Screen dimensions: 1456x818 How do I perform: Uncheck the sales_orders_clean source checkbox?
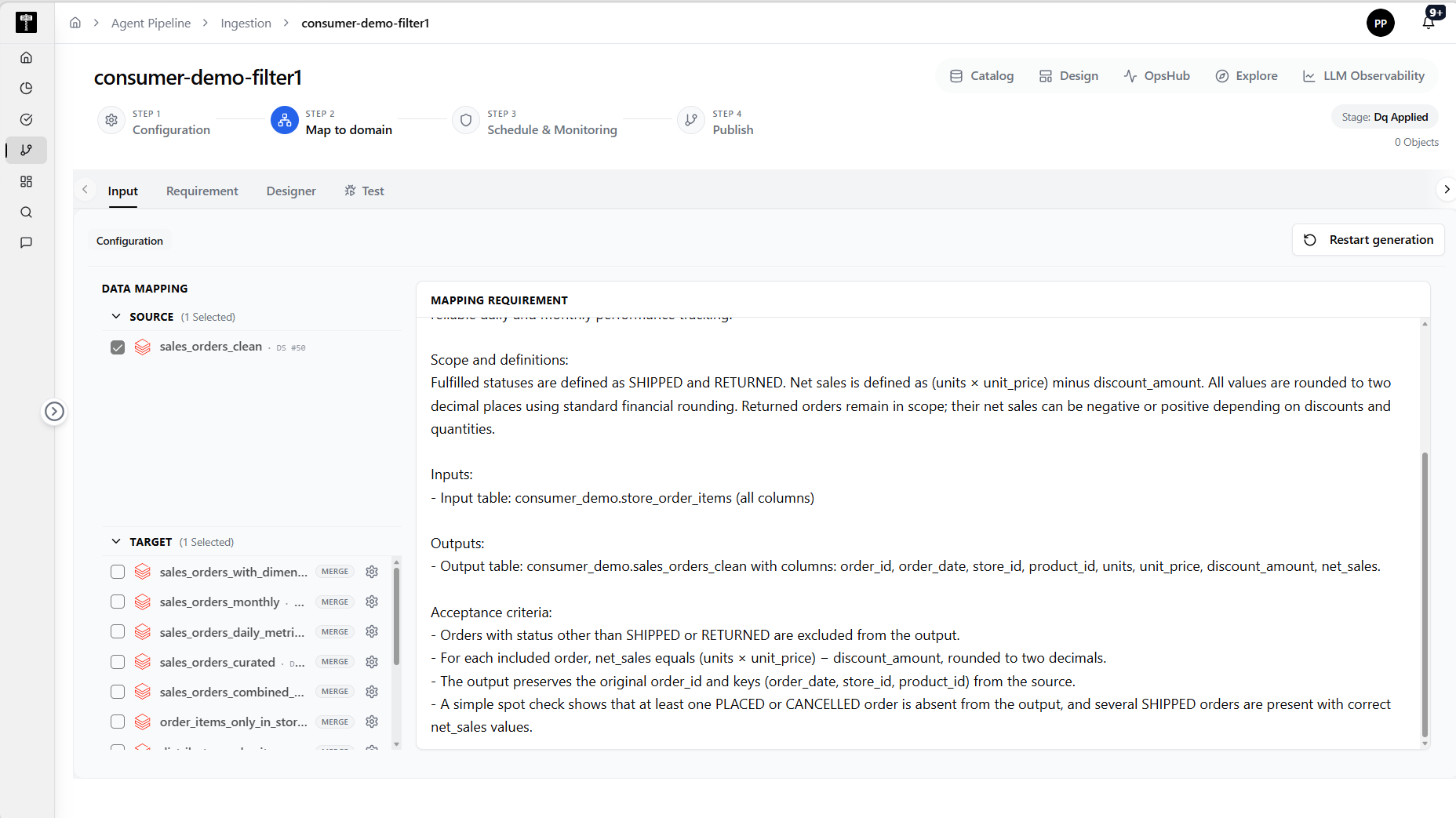(x=118, y=347)
